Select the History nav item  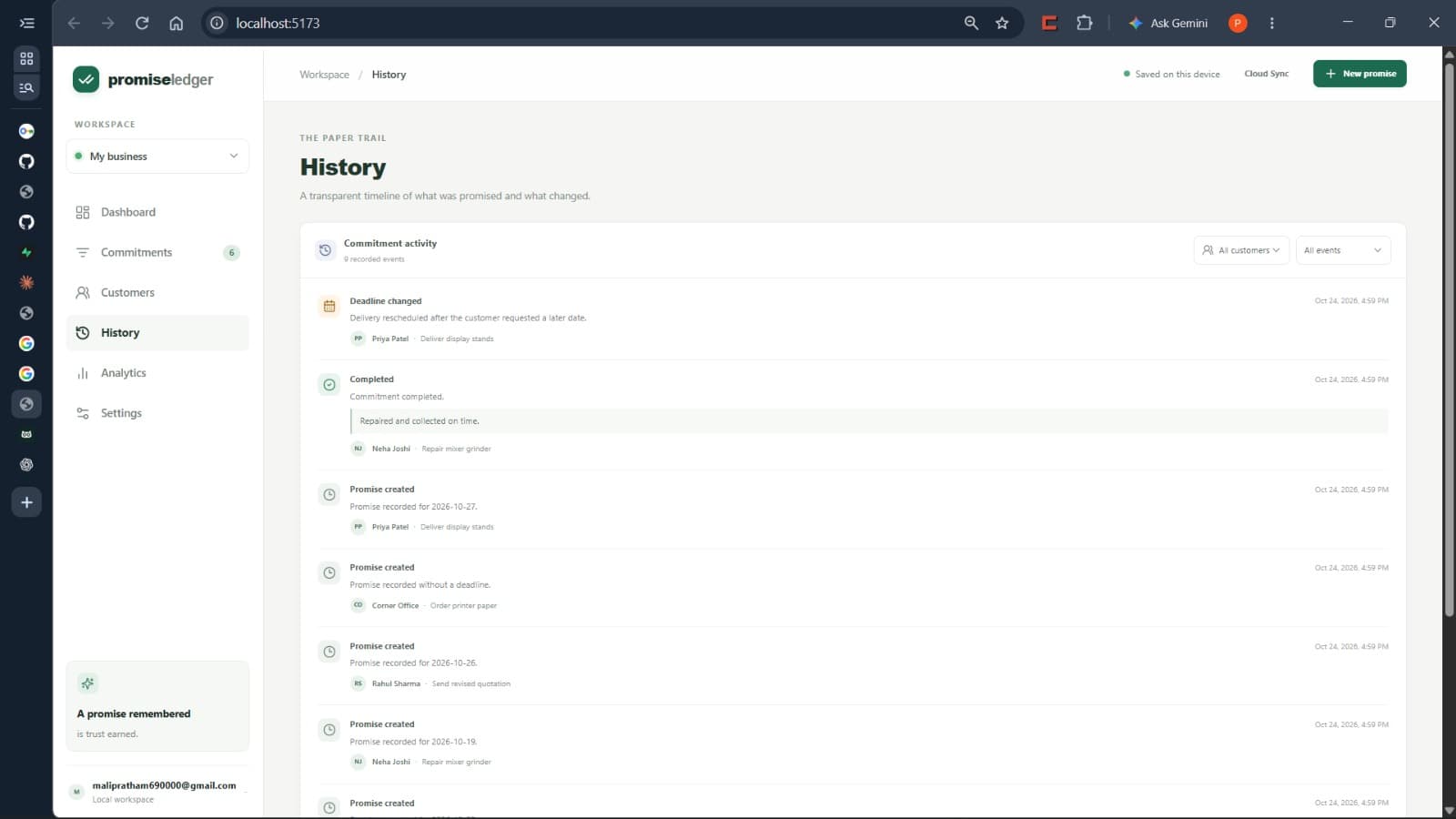click(x=157, y=333)
